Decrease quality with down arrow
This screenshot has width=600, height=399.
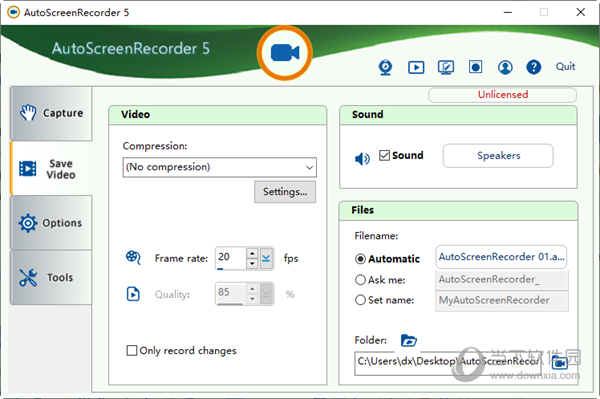252,299
